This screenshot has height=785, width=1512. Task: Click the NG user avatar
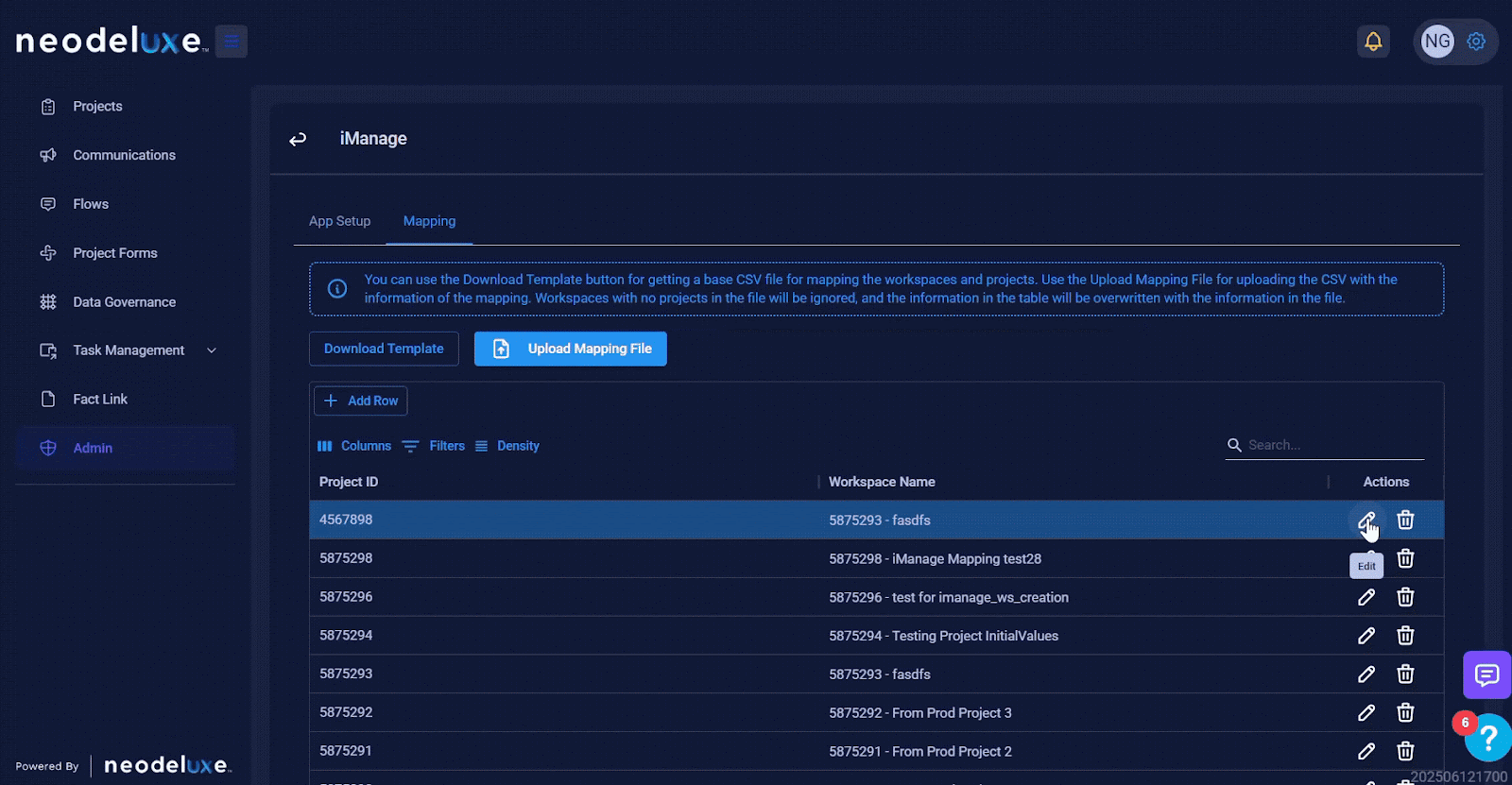(x=1437, y=42)
